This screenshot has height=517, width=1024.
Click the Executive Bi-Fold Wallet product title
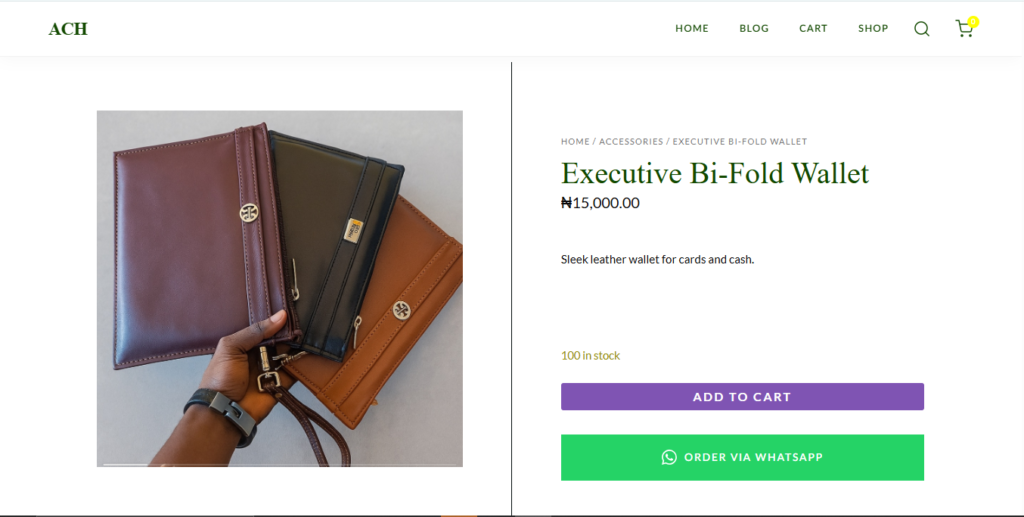tap(715, 173)
